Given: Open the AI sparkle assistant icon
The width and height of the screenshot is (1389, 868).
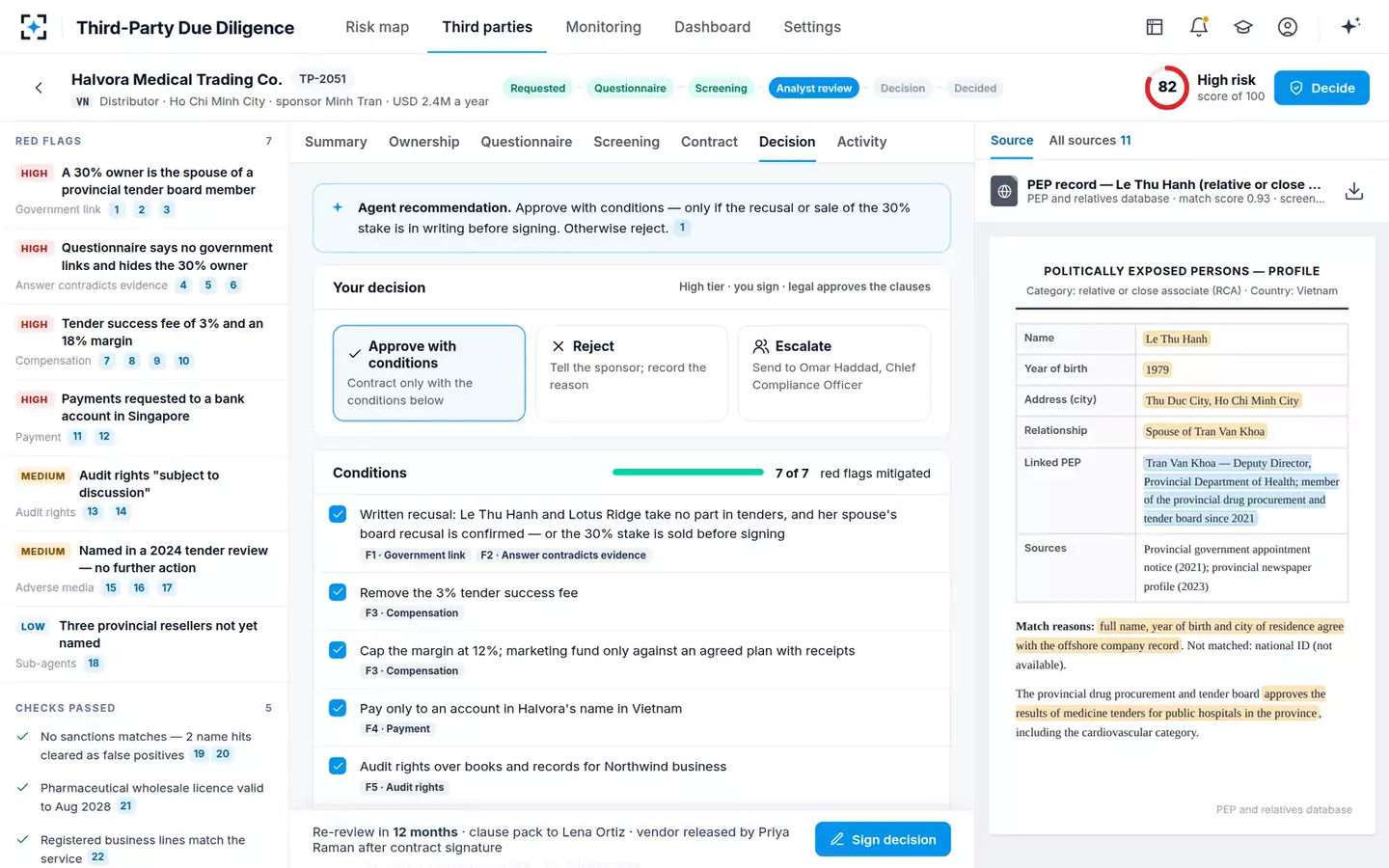Looking at the screenshot, I should pos(1350,26).
